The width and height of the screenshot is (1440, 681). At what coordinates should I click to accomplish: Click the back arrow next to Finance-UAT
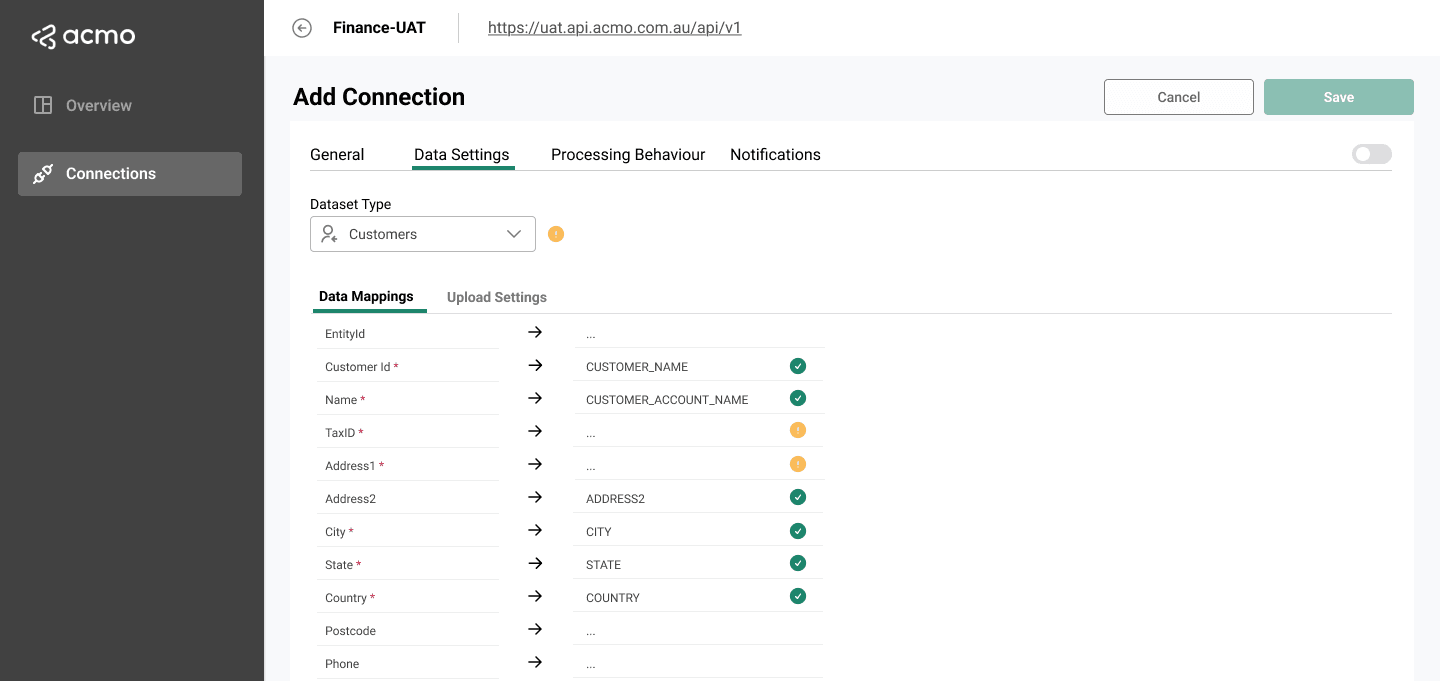point(302,28)
